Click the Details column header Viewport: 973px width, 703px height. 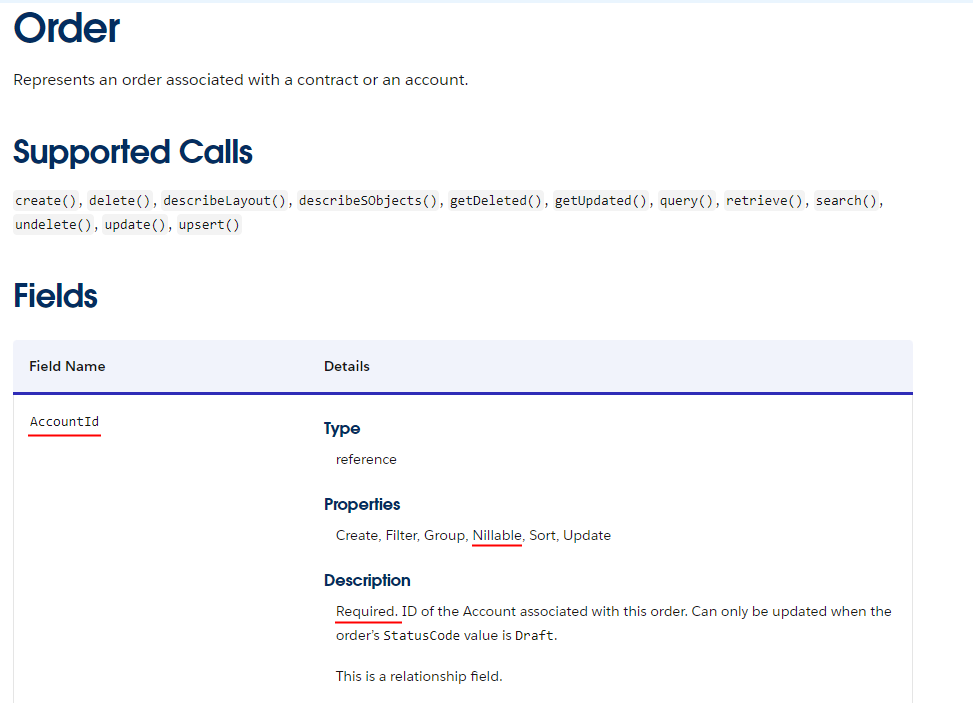point(347,366)
